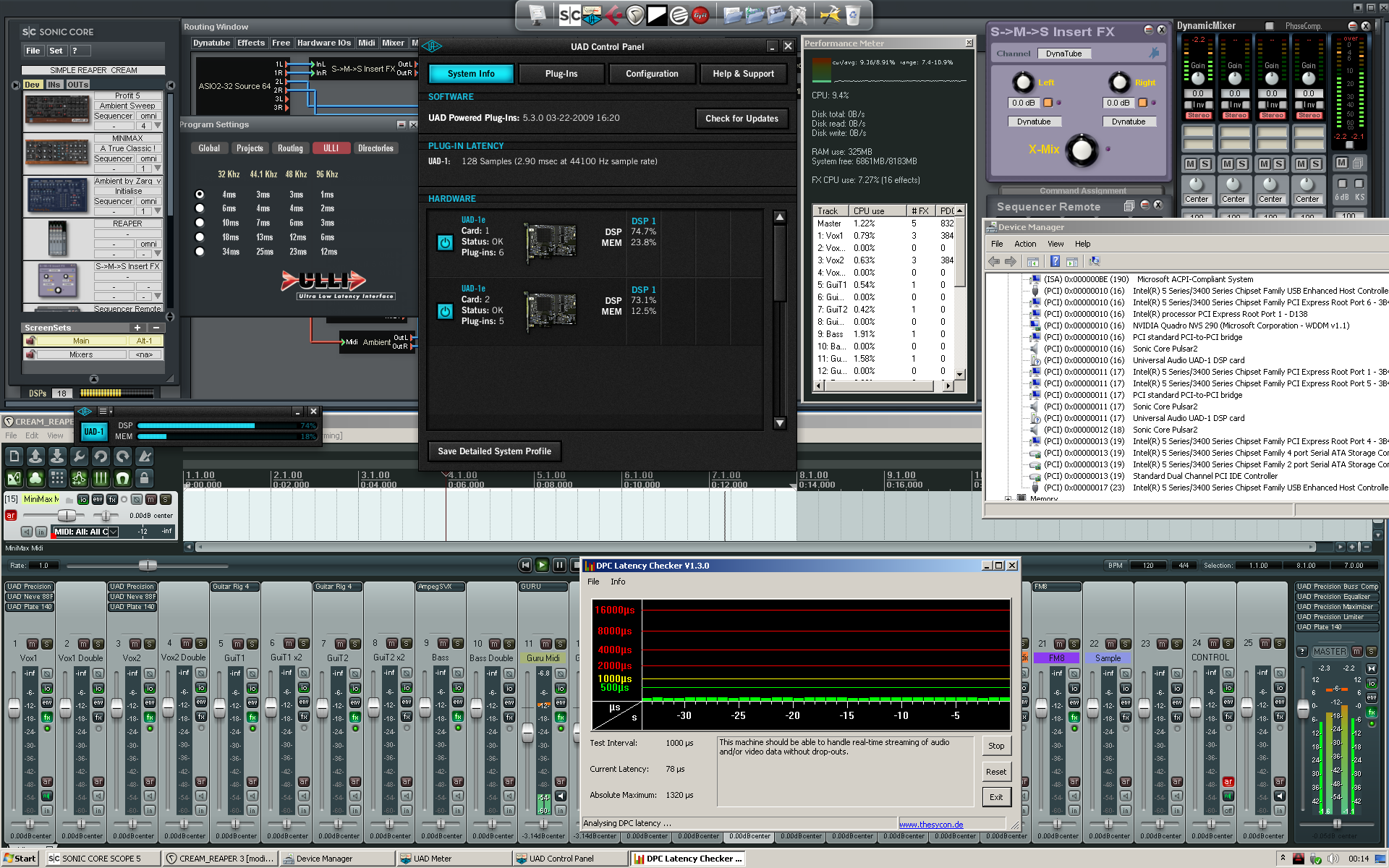This screenshot has width=1389, height=868.
Task: Click the Redo icon in REAPER toolbar
Action: [x=122, y=456]
